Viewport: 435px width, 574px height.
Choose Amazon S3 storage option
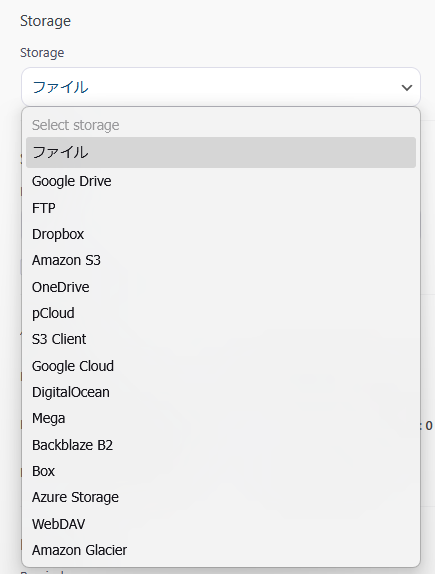click(x=221, y=260)
